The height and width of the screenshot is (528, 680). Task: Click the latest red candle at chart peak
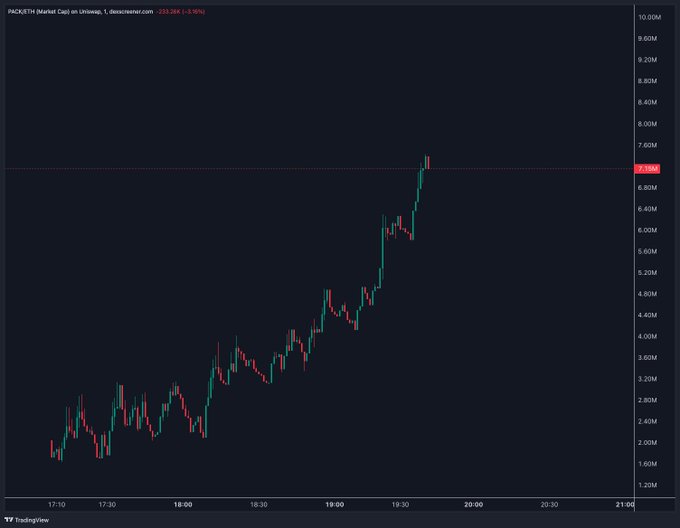[x=428, y=163]
